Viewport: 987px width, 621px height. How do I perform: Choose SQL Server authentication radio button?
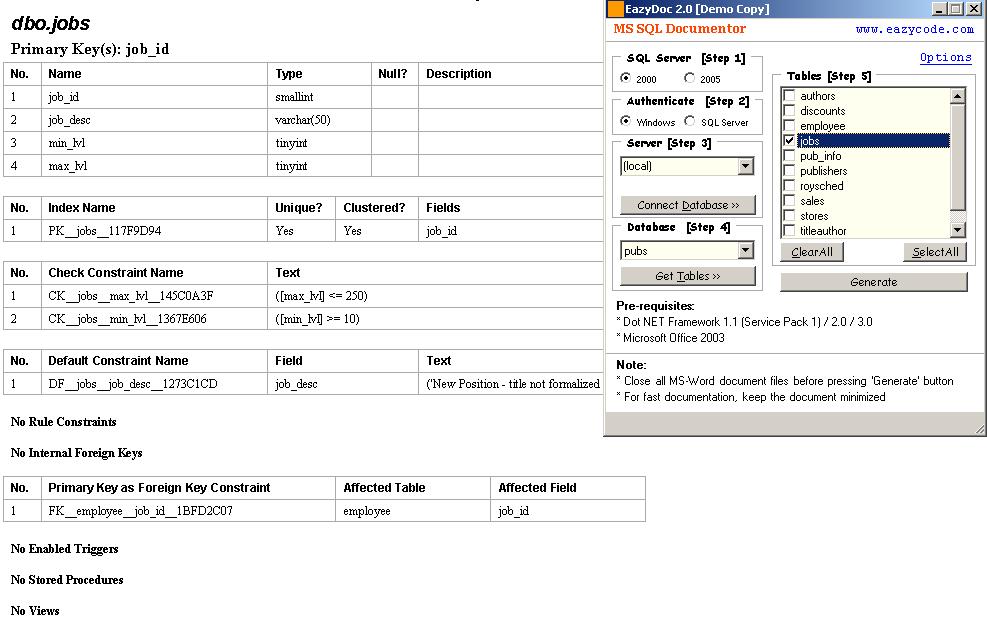click(x=690, y=121)
